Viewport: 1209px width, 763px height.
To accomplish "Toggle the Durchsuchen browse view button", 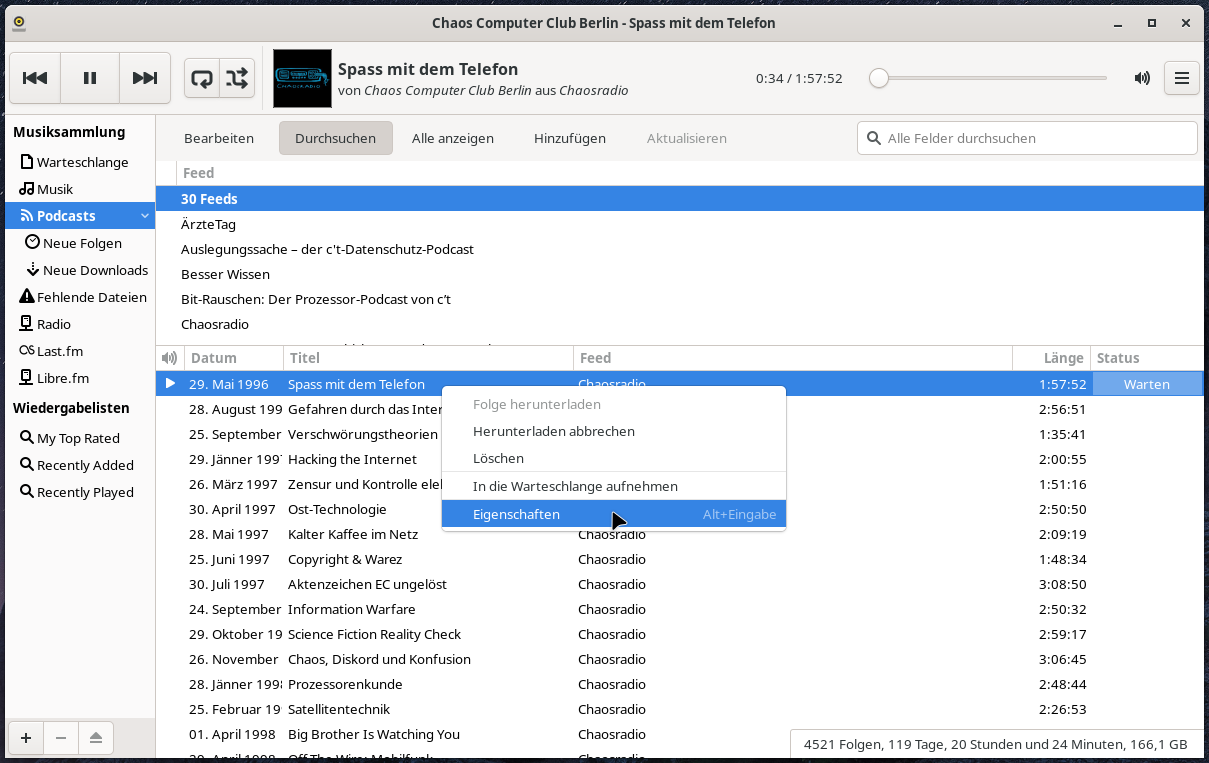I will 335,138.
